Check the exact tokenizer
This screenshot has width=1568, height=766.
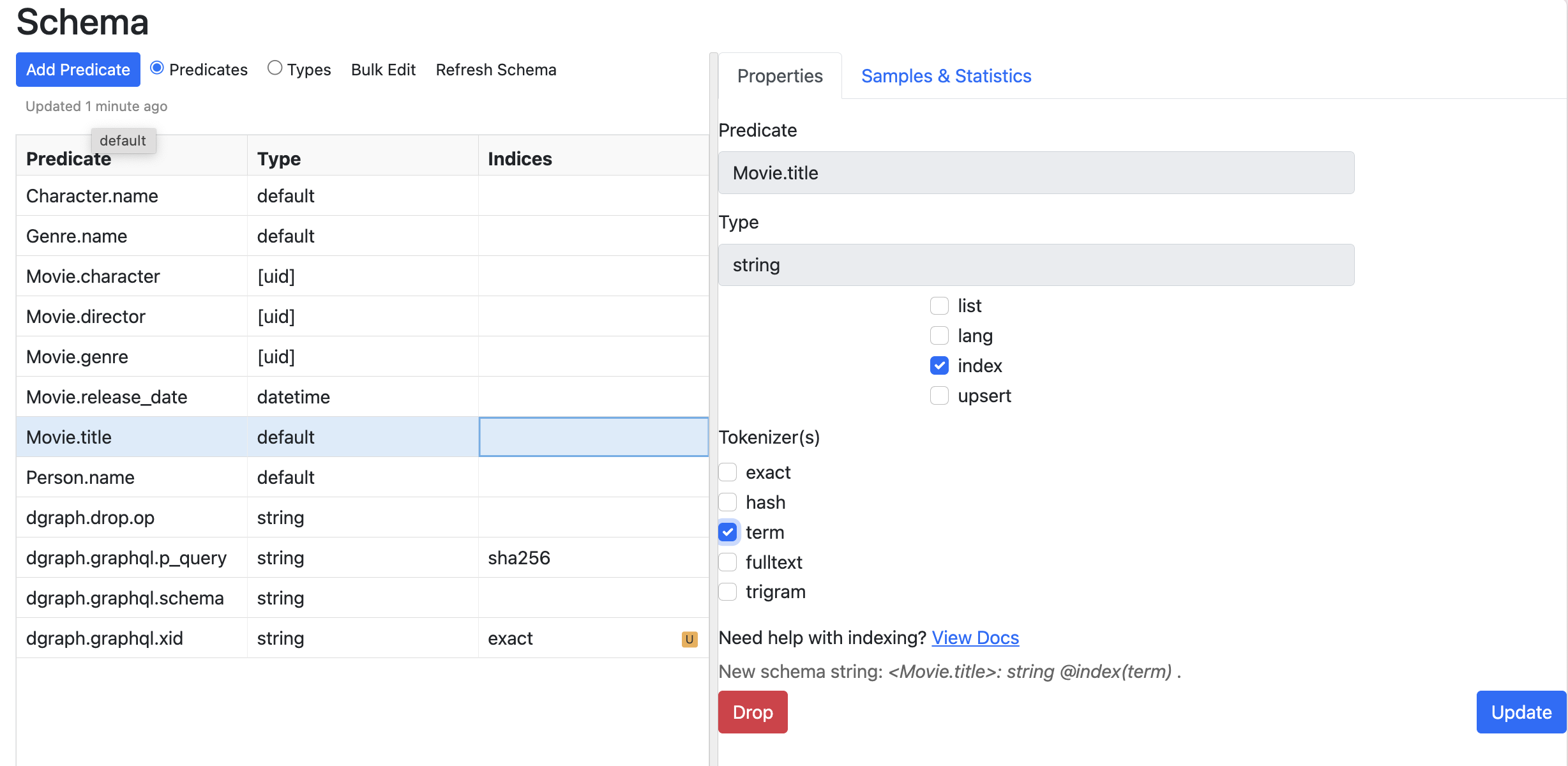(727, 472)
